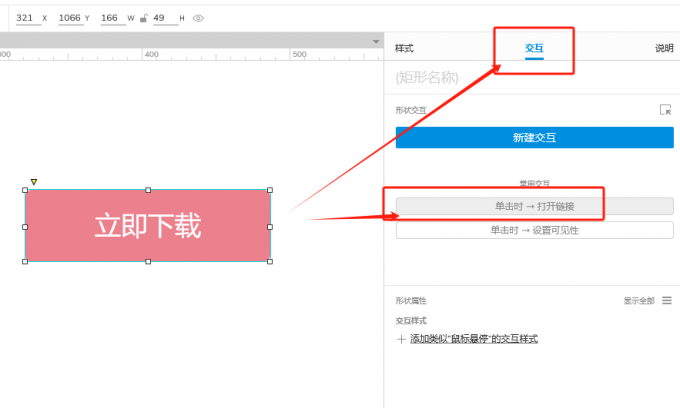Click 显示全部 in shape properties
The image size is (680, 408).
(x=639, y=300)
